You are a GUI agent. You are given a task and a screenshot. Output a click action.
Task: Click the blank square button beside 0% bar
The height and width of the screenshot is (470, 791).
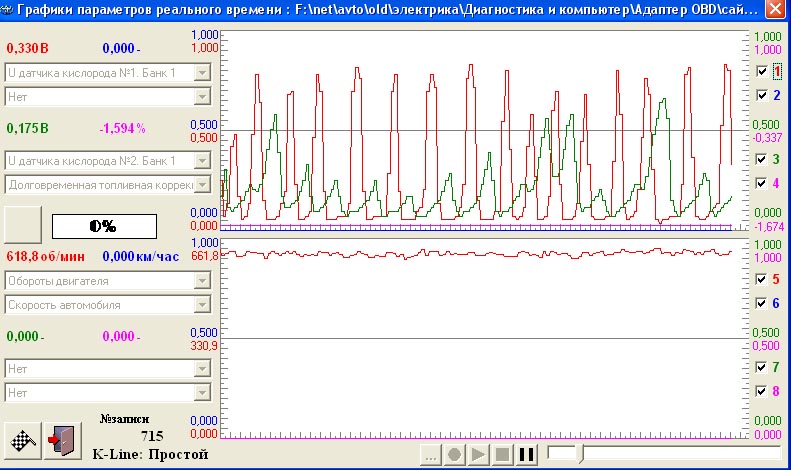[23, 224]
